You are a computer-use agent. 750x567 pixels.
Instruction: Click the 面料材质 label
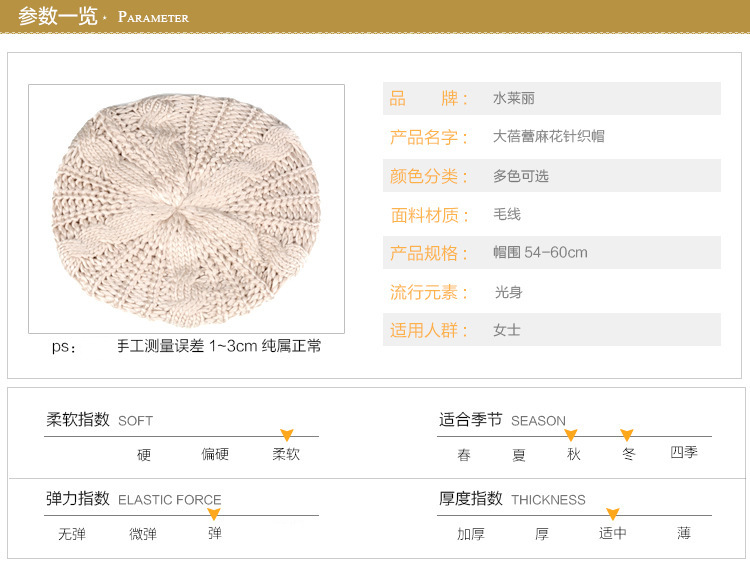click(429, 215)
